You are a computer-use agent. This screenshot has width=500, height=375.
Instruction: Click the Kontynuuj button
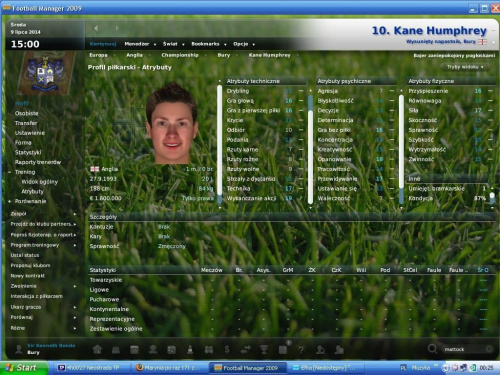tap(103, 44)
